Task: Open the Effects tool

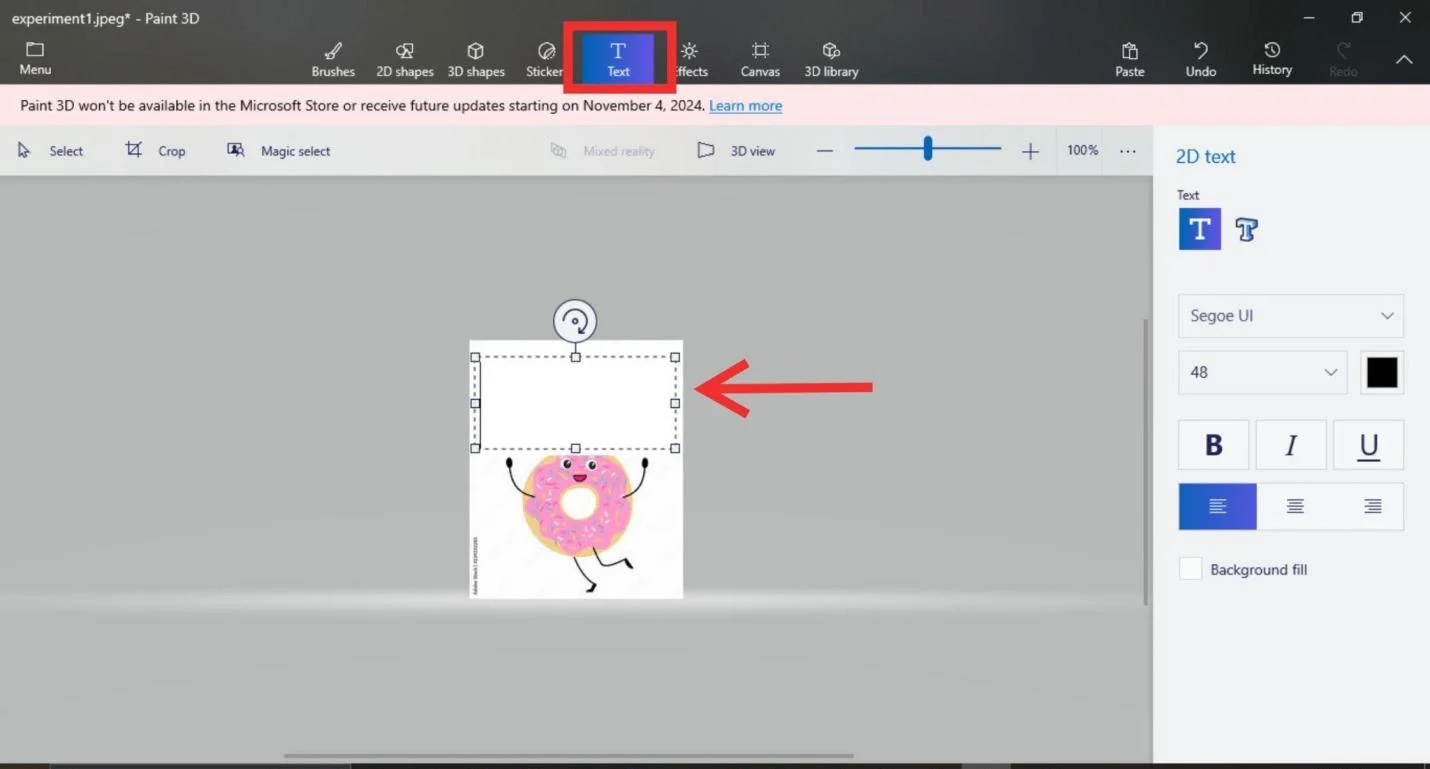Action: (x=690, y=59)
